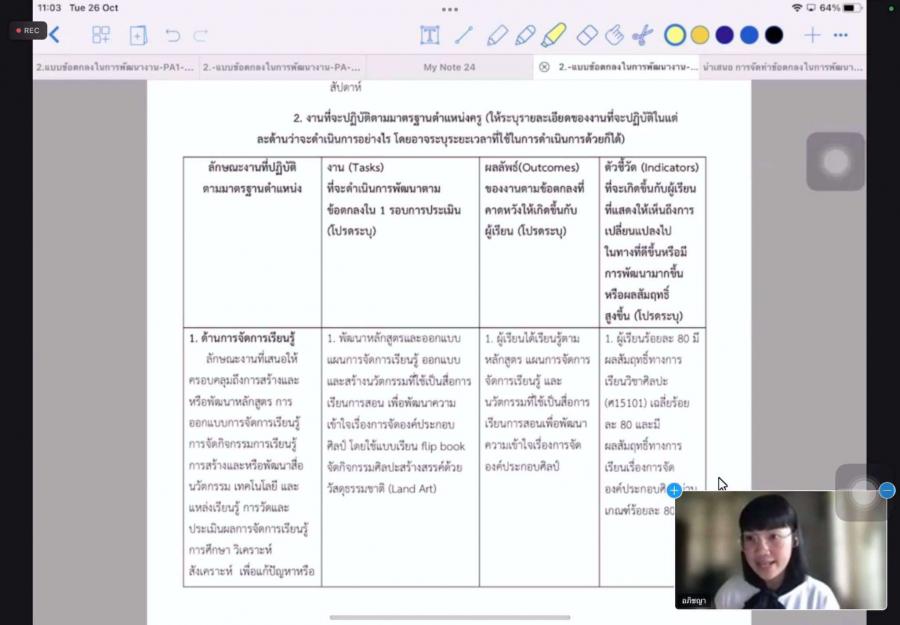Image resolution: width=900 pixels, height=625 pixels.
Task: Select the dark navy color swatch
Action: point(724,35)
